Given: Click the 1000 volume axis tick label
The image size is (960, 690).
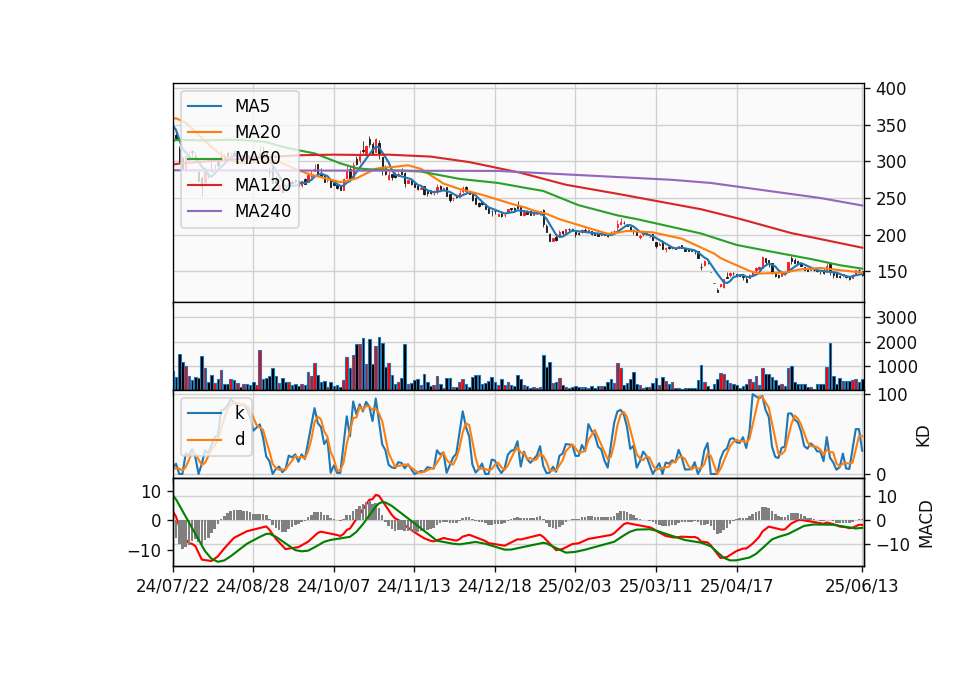Looking at the screenshot, I should point(896,367).
